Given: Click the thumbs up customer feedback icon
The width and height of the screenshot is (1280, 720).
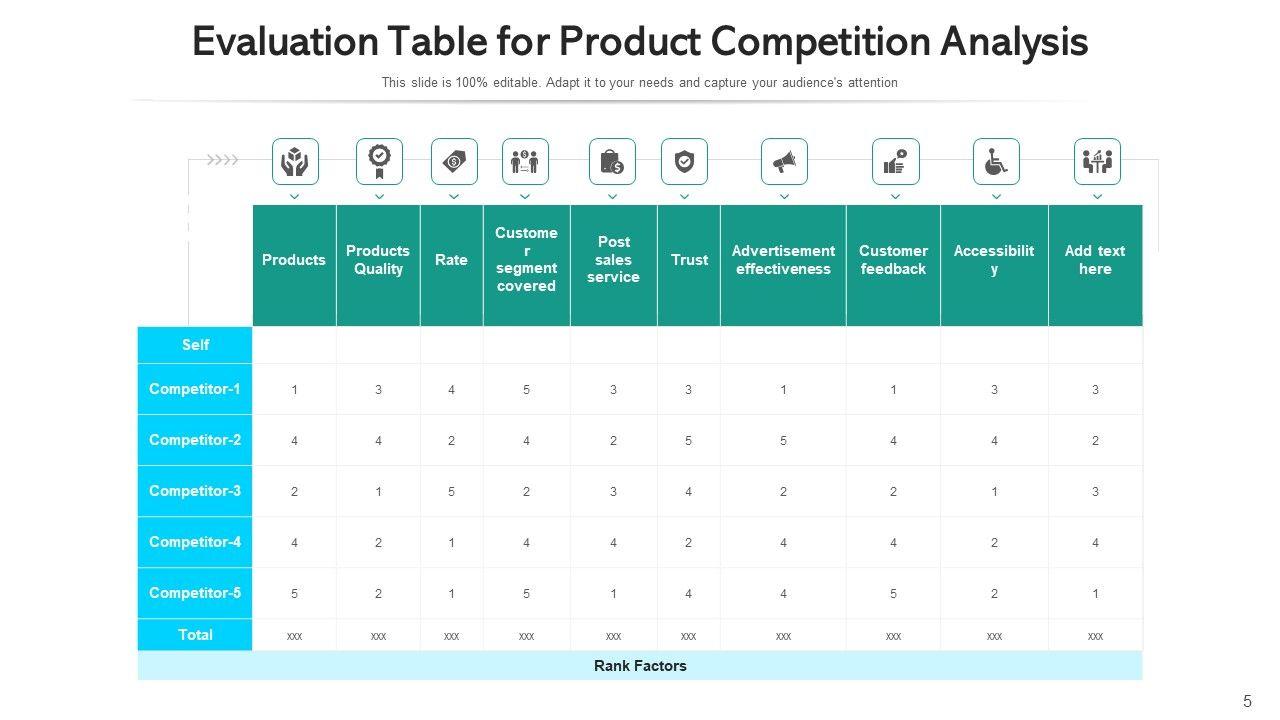Looking at the screenshot, I should tap(895, 162).
